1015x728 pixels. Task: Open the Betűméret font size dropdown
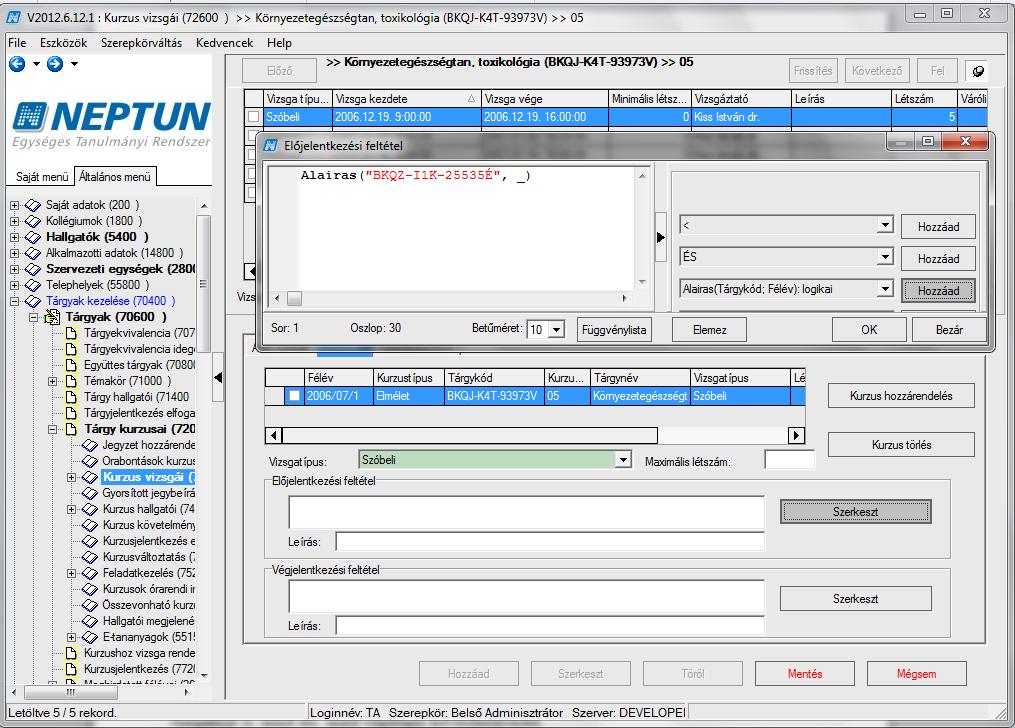557,330
